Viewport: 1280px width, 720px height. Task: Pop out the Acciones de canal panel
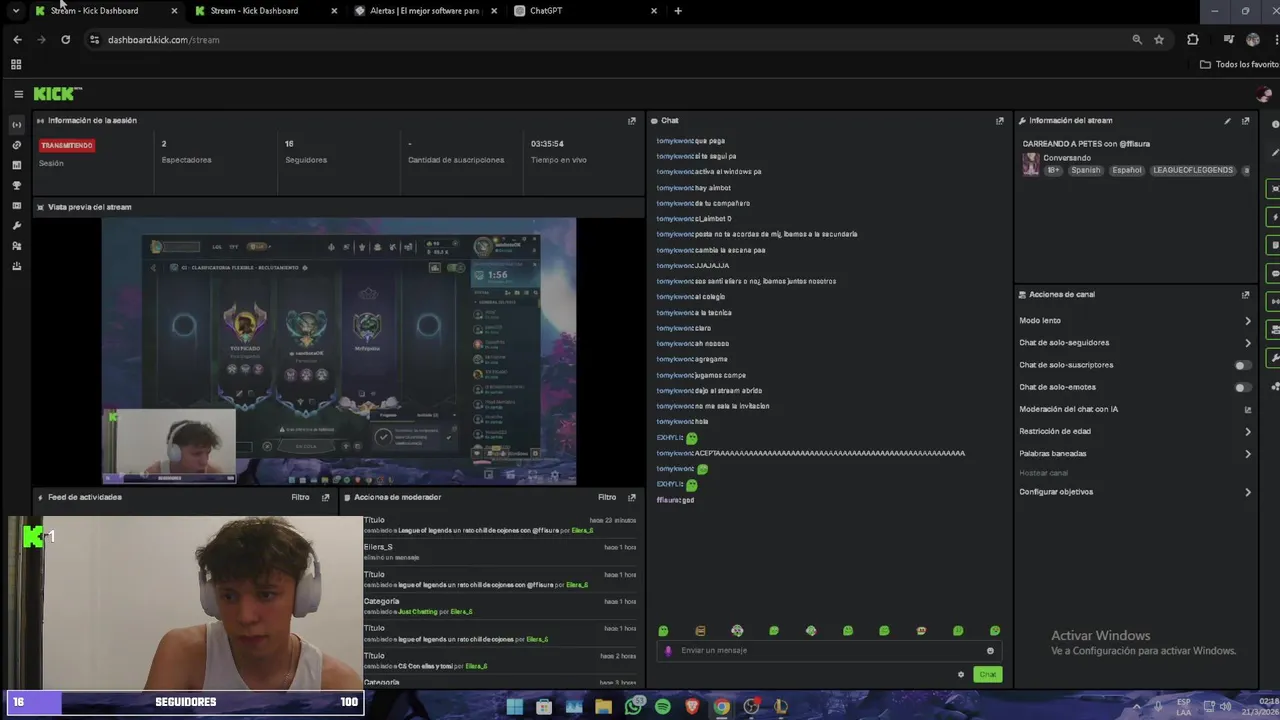point(1245,294)
